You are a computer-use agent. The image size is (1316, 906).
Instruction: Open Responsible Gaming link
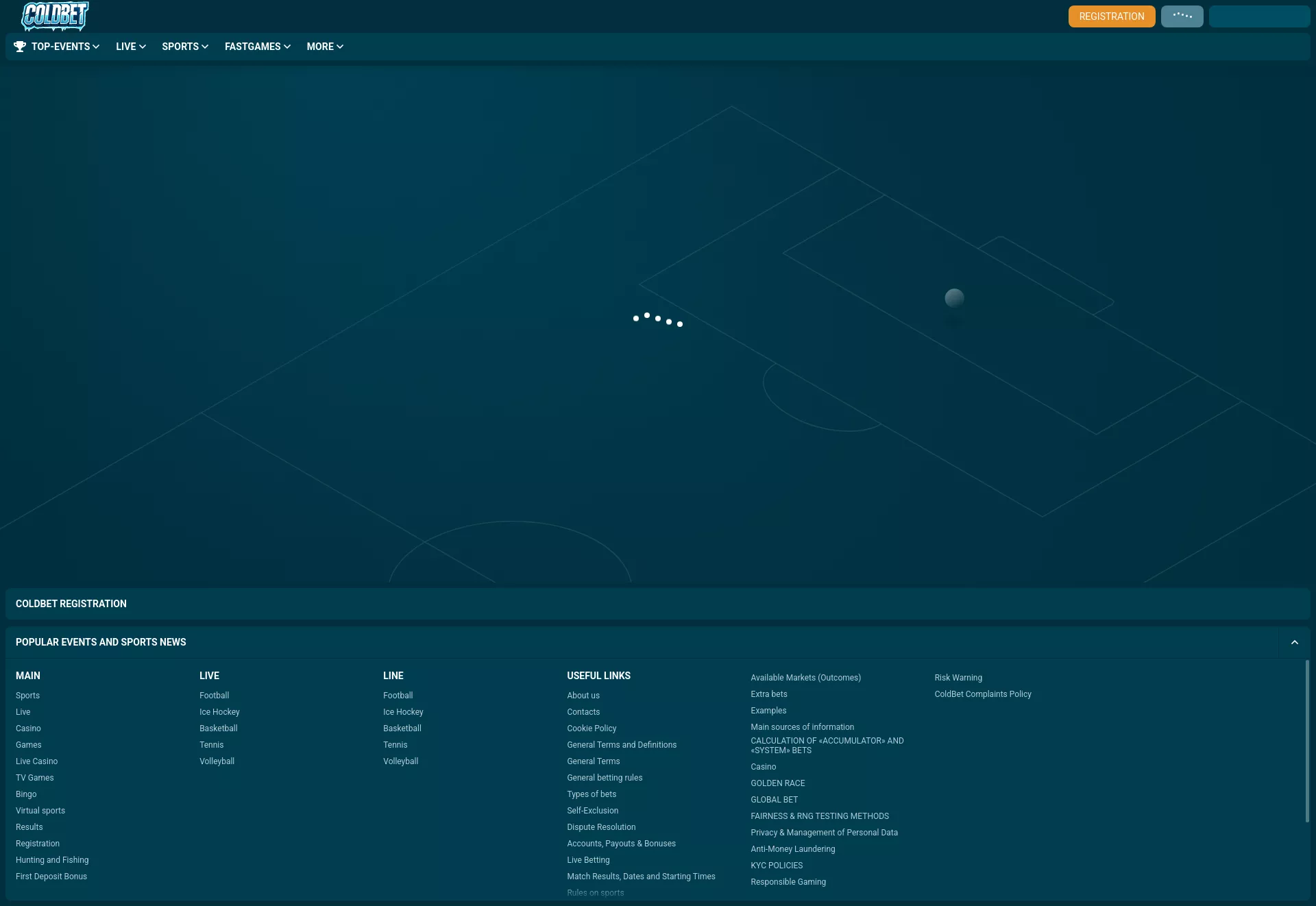coord(788,882)
